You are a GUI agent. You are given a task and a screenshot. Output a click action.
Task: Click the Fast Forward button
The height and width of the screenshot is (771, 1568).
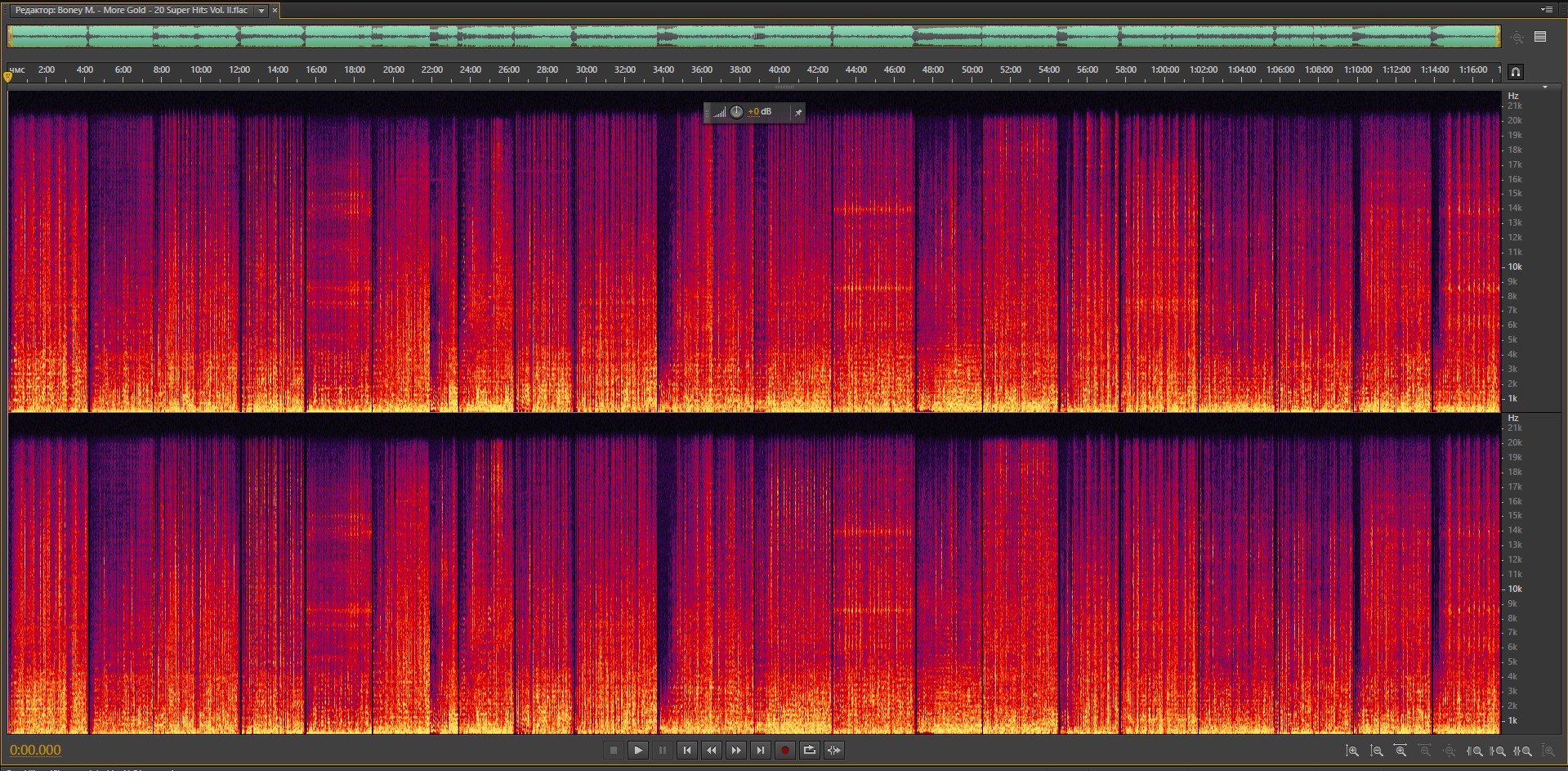click(736, 750)
